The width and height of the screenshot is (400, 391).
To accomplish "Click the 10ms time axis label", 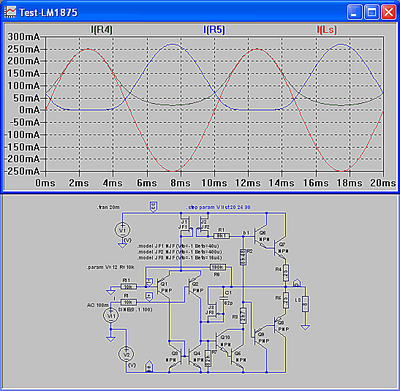I will tap(214, 183).
